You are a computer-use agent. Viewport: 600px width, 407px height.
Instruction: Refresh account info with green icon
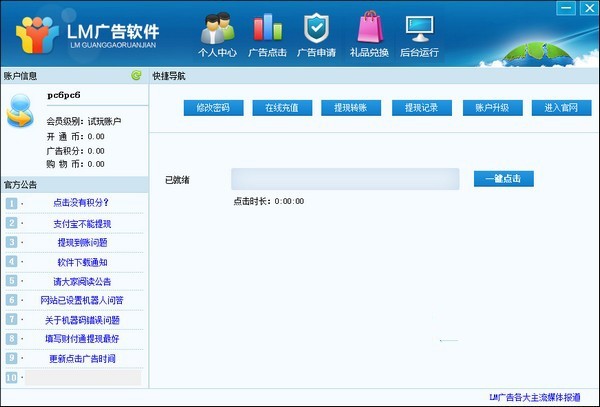tap(136, 75)
